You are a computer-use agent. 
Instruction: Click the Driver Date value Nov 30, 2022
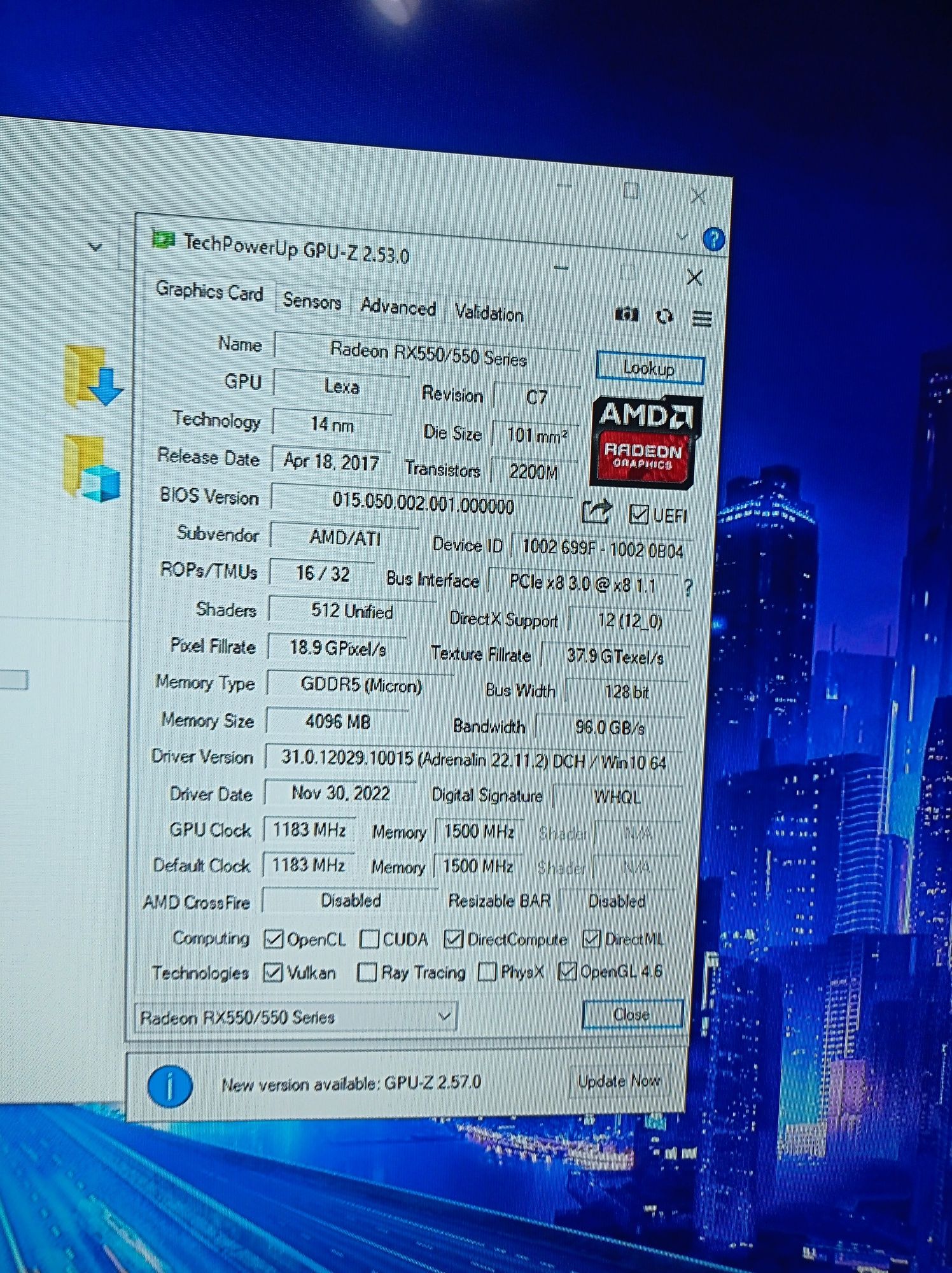[x=340, y=793]
